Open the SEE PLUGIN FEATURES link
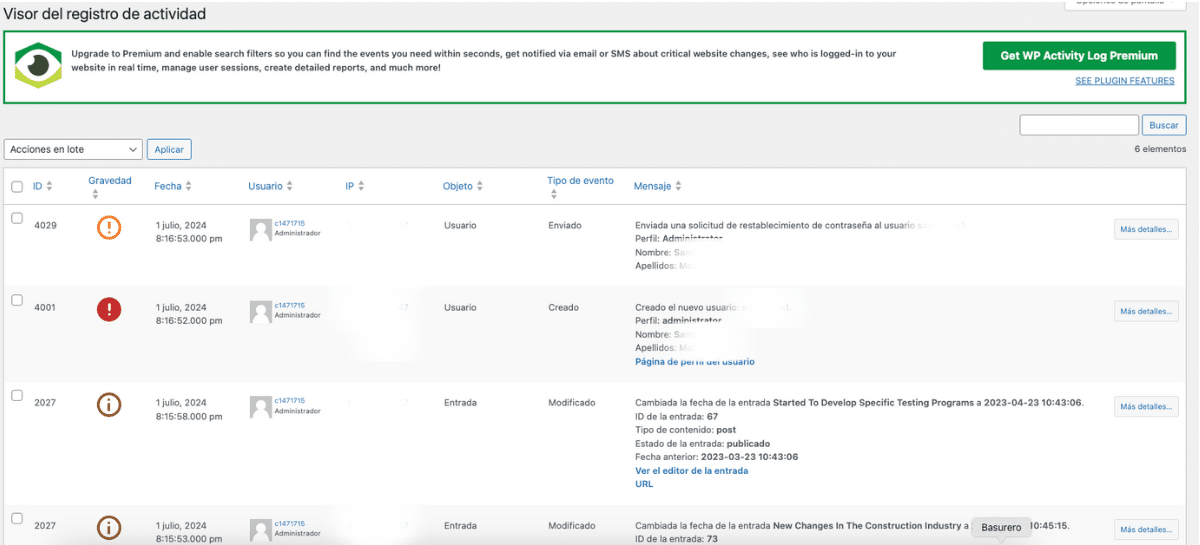The image size is (1200, 545). coord(1124,81)
